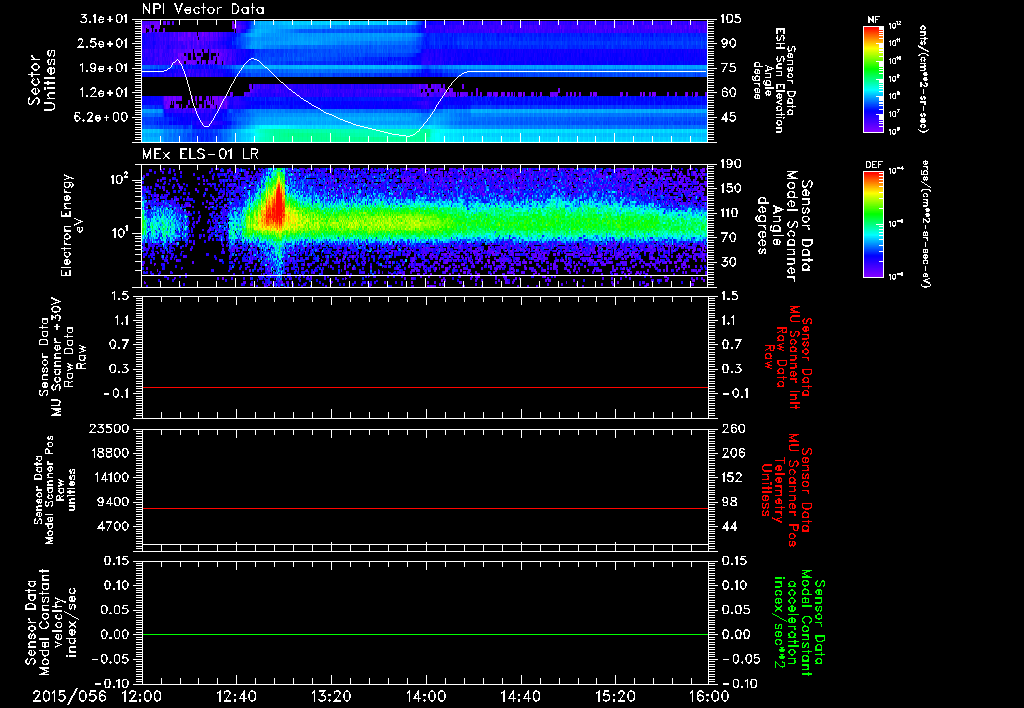Click the "Model Scanner Pos Raw" axis label
This screenshot has width=1024, height=708.
click(54, 489)
